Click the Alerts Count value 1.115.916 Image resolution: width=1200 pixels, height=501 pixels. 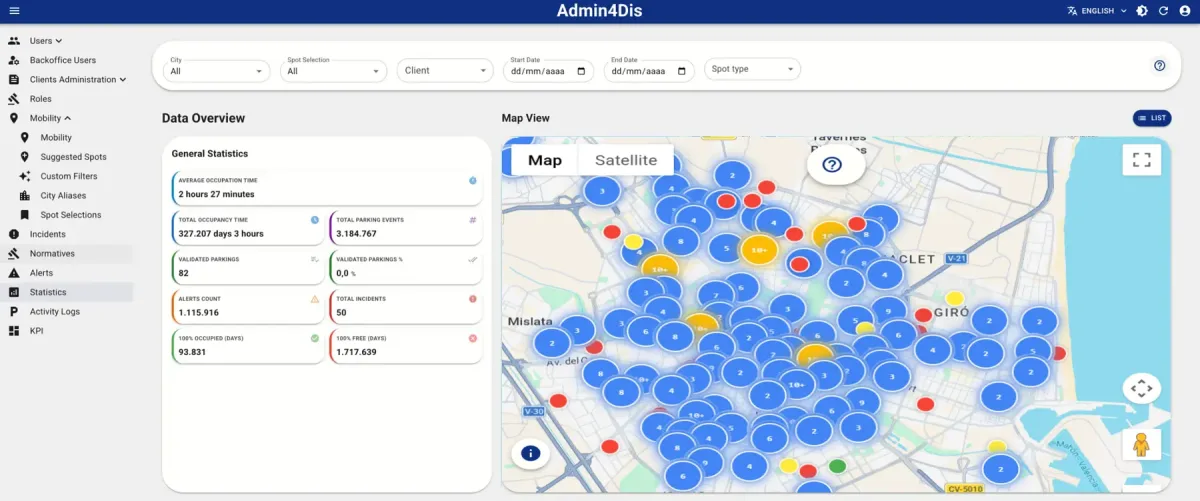(199, 312)
